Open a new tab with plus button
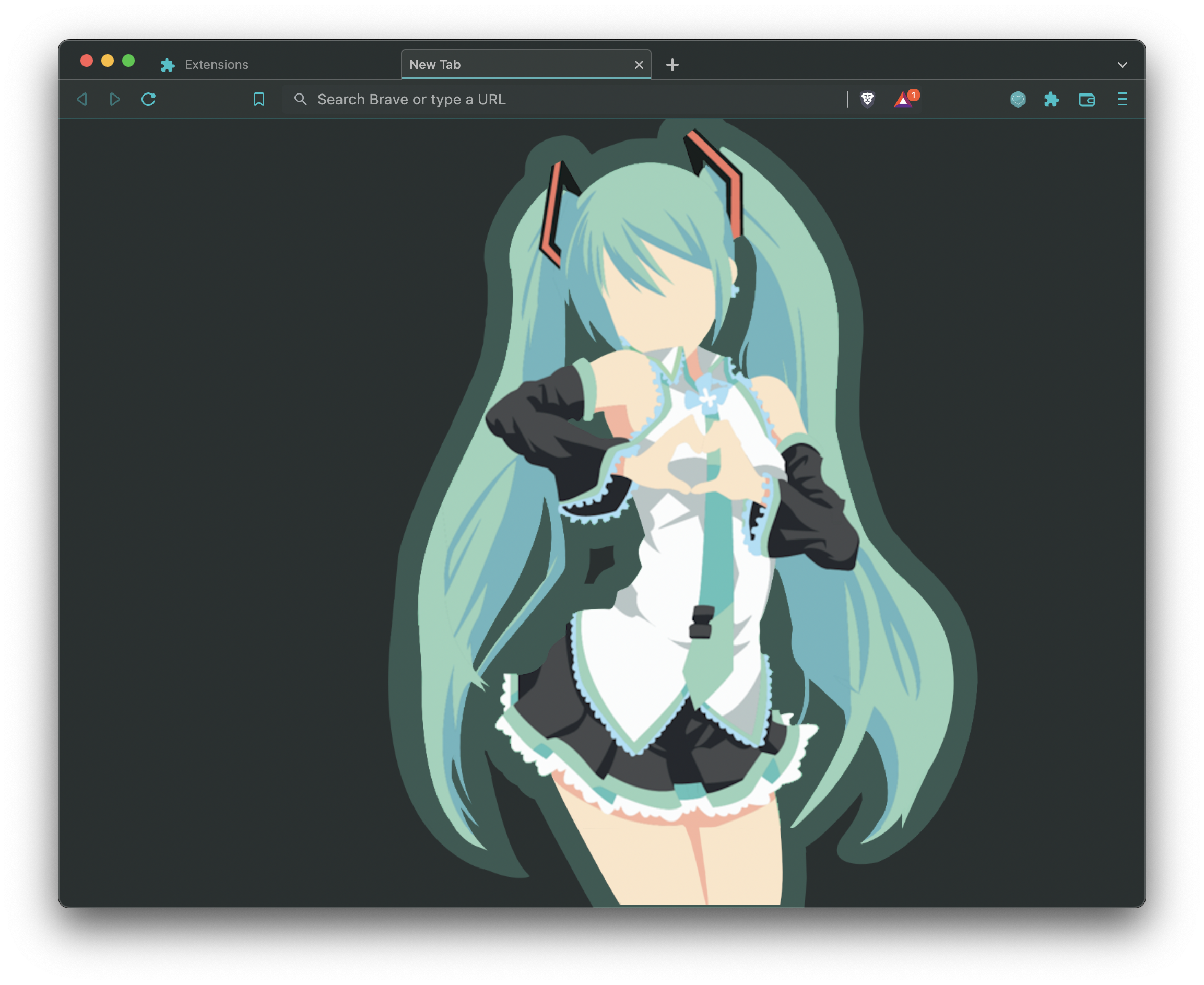This screenshot has height=985, width=1204. click(x=672, y=65)
